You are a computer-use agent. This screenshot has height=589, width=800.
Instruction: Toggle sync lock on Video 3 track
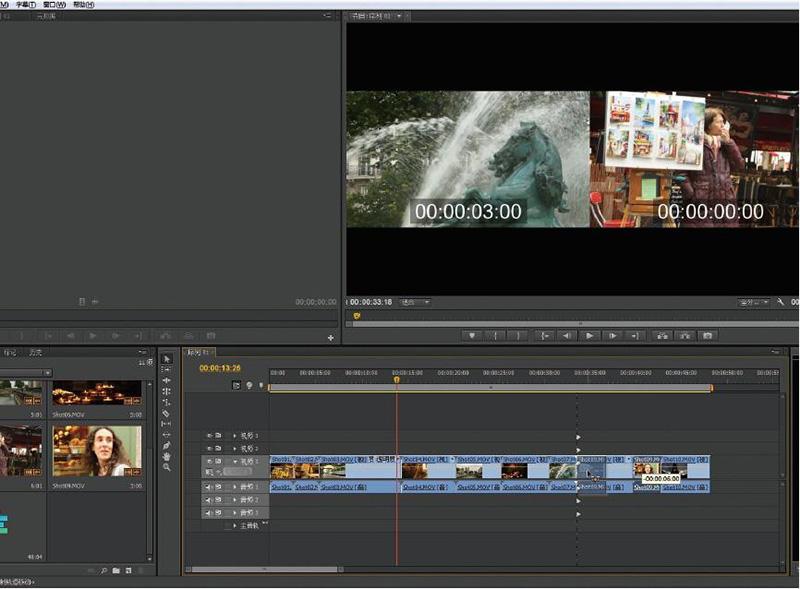[x=218, y=436]
